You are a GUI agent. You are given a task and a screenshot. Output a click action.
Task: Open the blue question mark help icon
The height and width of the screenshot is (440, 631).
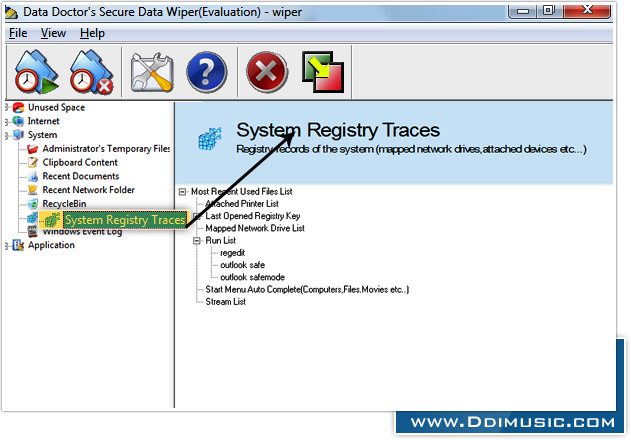[x=207, y=72]
